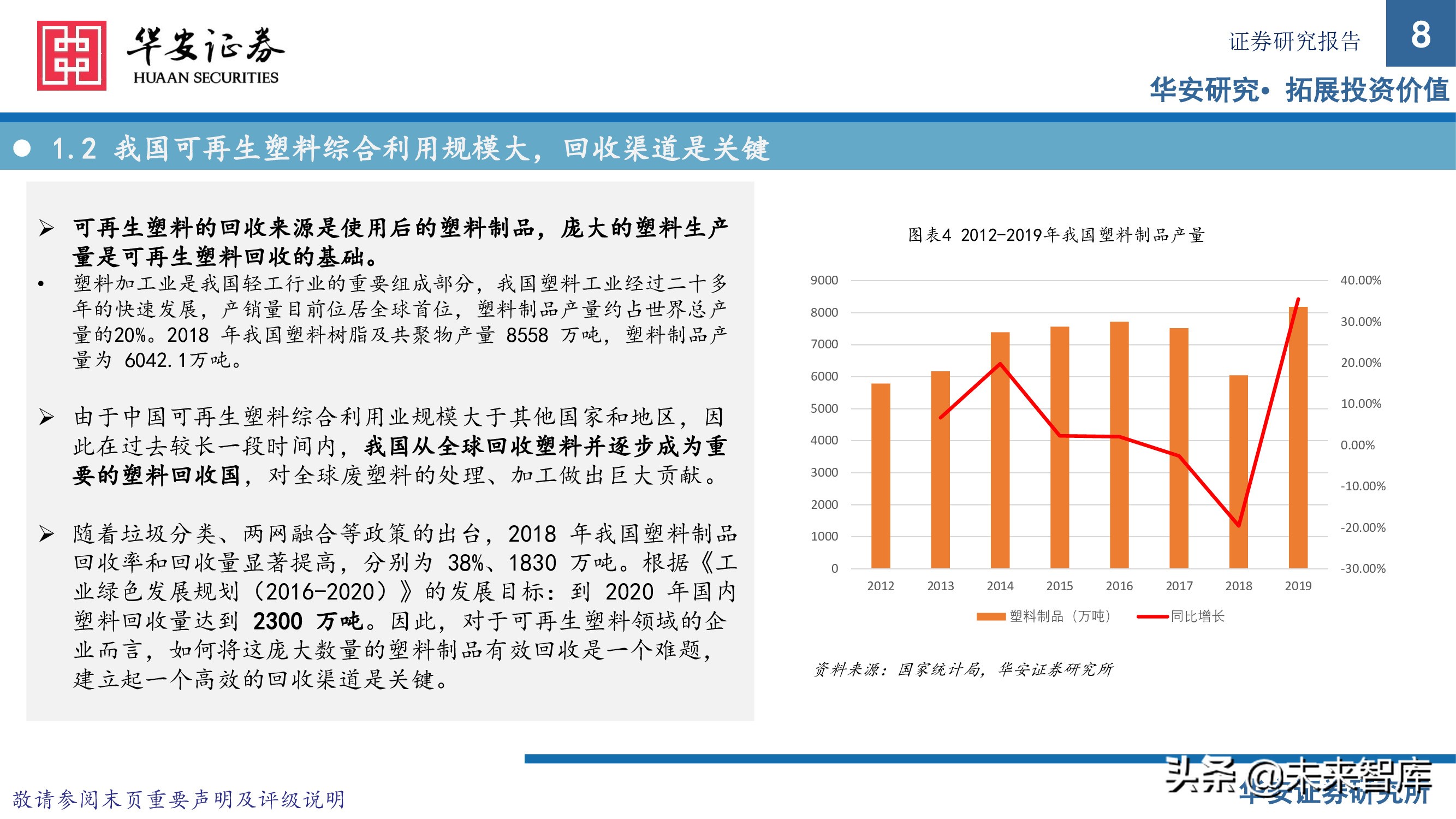Click the arrow bullet before '由于中国可再生塑料'
This screenshot has width=1456, height=819.
(46, 417)
